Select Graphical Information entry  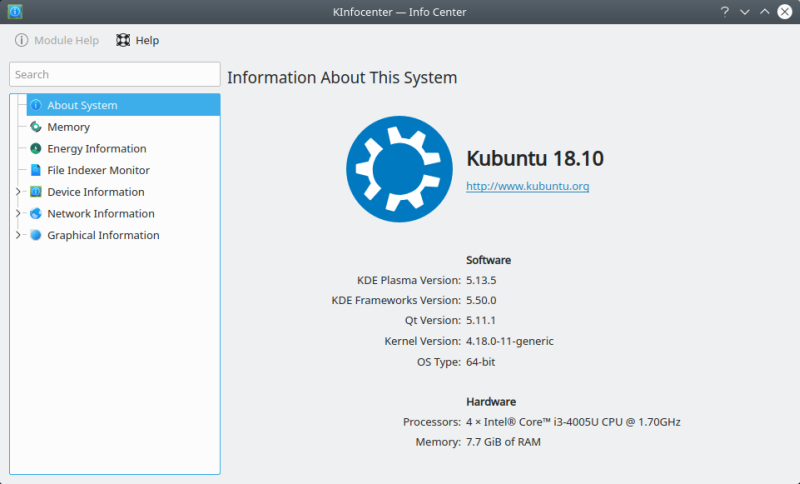coord(104,235)
